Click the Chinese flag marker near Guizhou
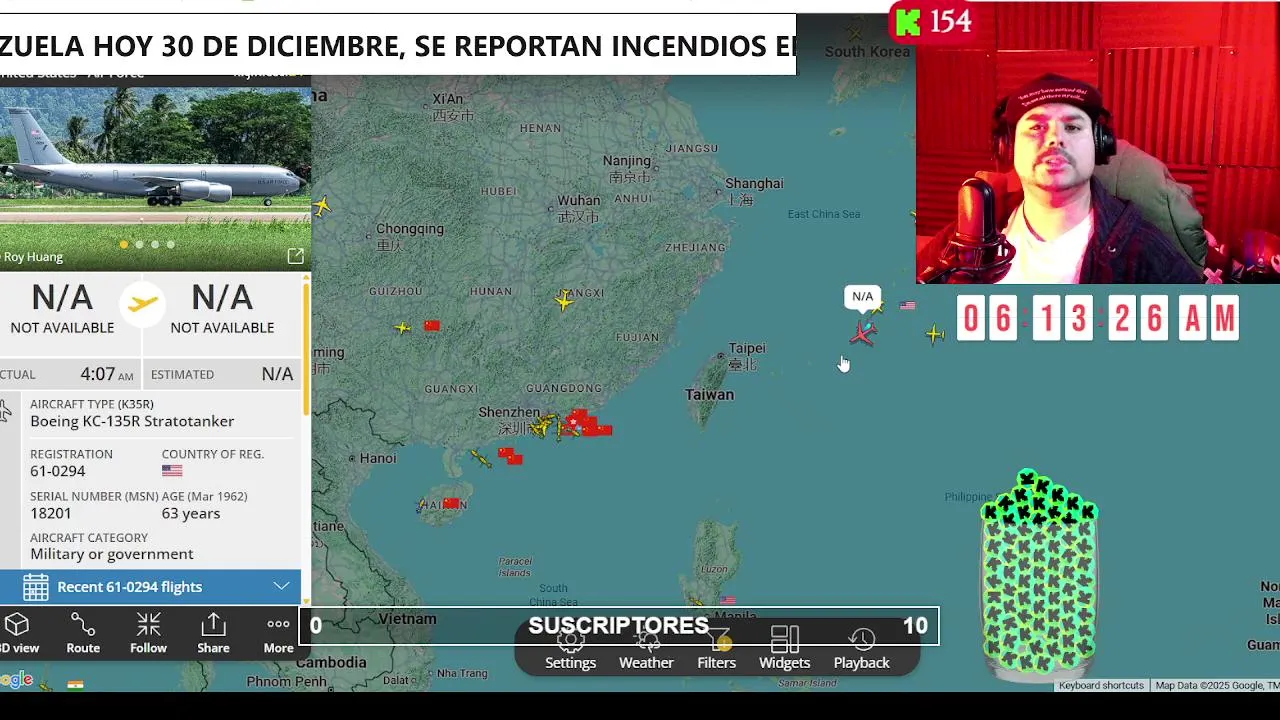Viewport: 1280px width, 720px height. coord(432,326)
